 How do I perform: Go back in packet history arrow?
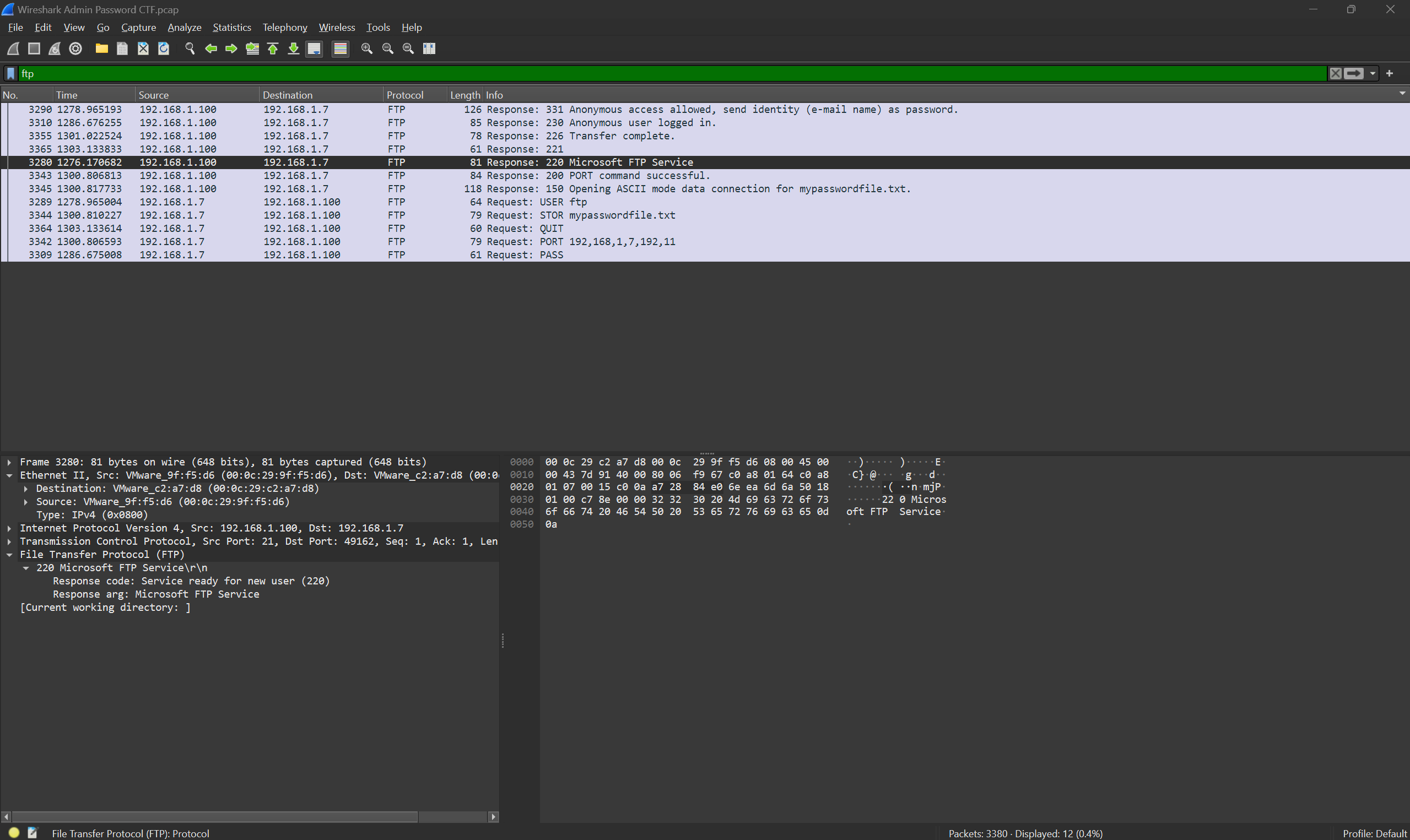pyautogui.click(x=211, y=48)
